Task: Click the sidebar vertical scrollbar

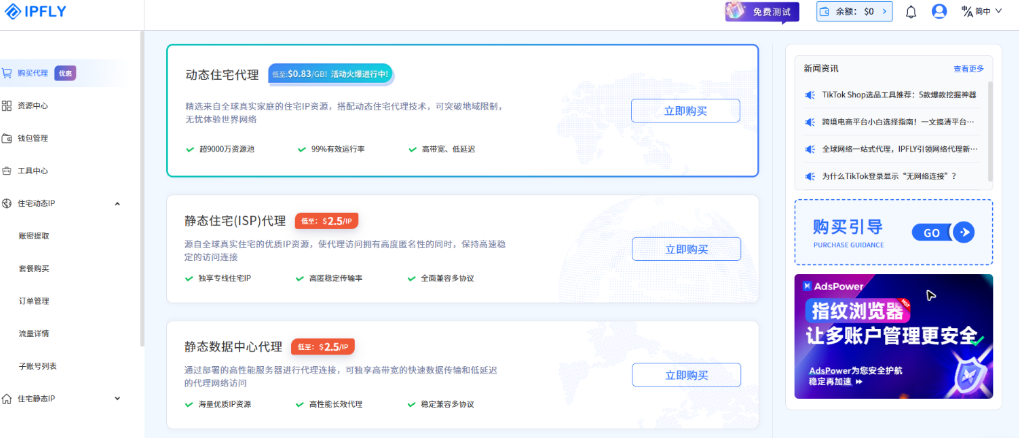Action: click(142, 188)
